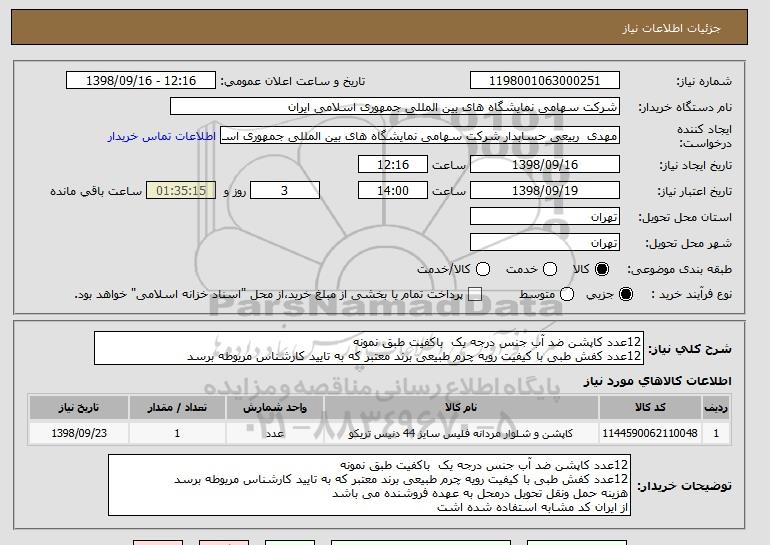This screenshot has width=770, height=545.
Task: Select the کالا radio button
Action: click(602, 269)
